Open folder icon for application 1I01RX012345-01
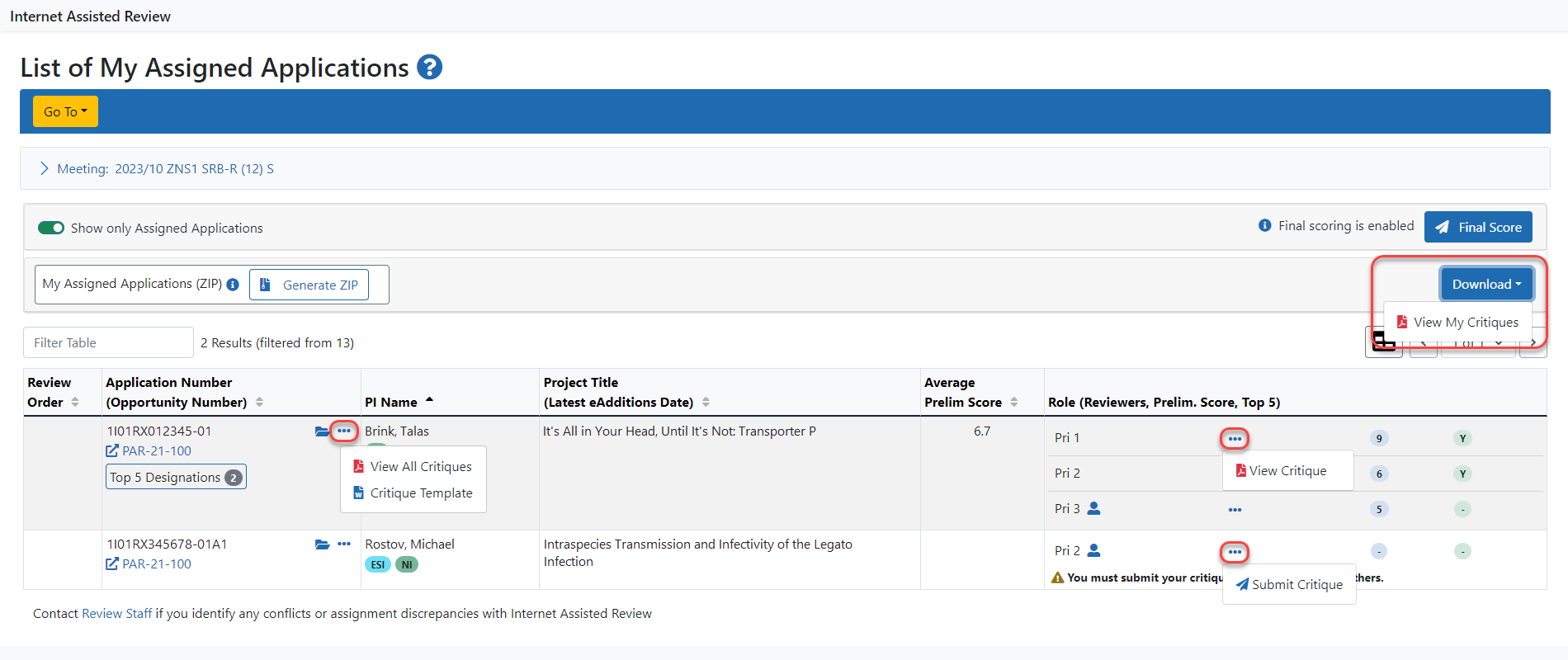The width and height of the screenshot is (1568, 660). point(322,431)
